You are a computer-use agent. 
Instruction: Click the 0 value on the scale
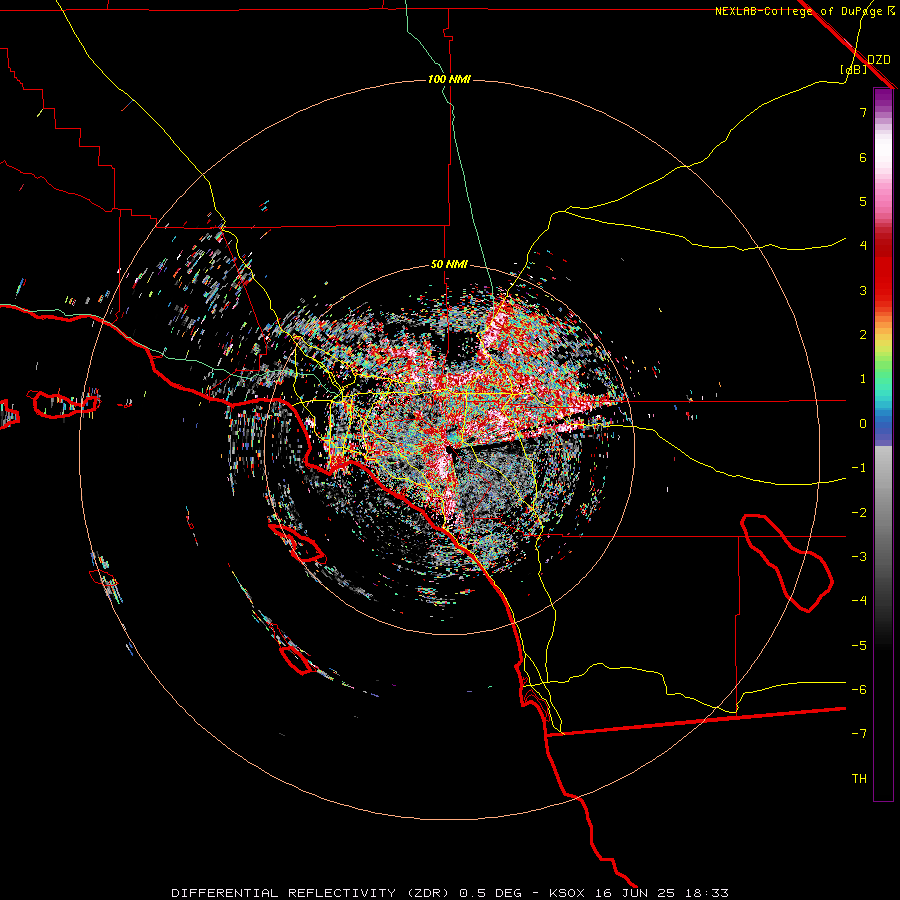863,424
